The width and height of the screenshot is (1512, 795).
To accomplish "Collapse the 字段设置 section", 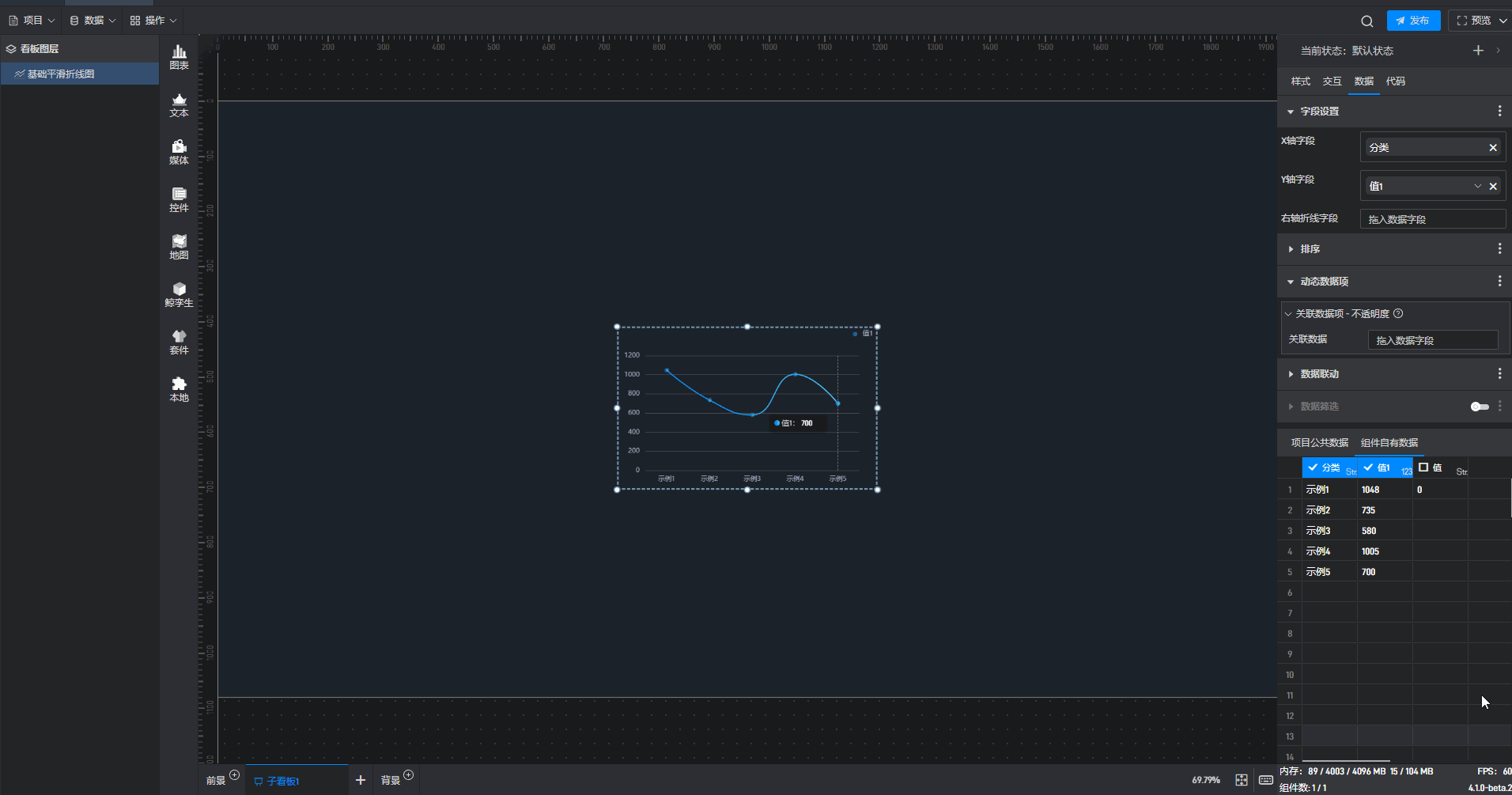I will [1291, 112].
